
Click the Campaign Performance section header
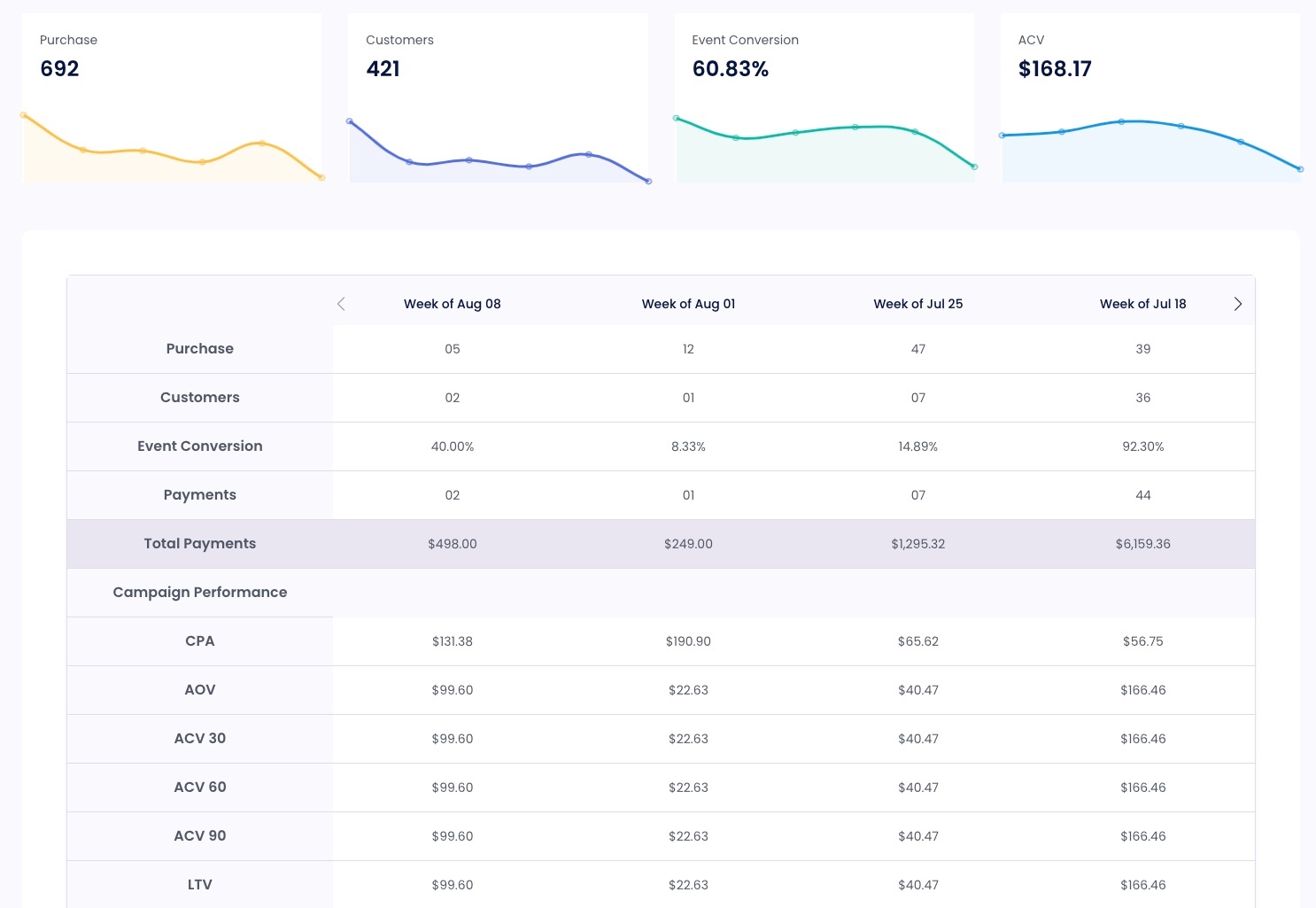pyautogui.click(x=200, y=593)
